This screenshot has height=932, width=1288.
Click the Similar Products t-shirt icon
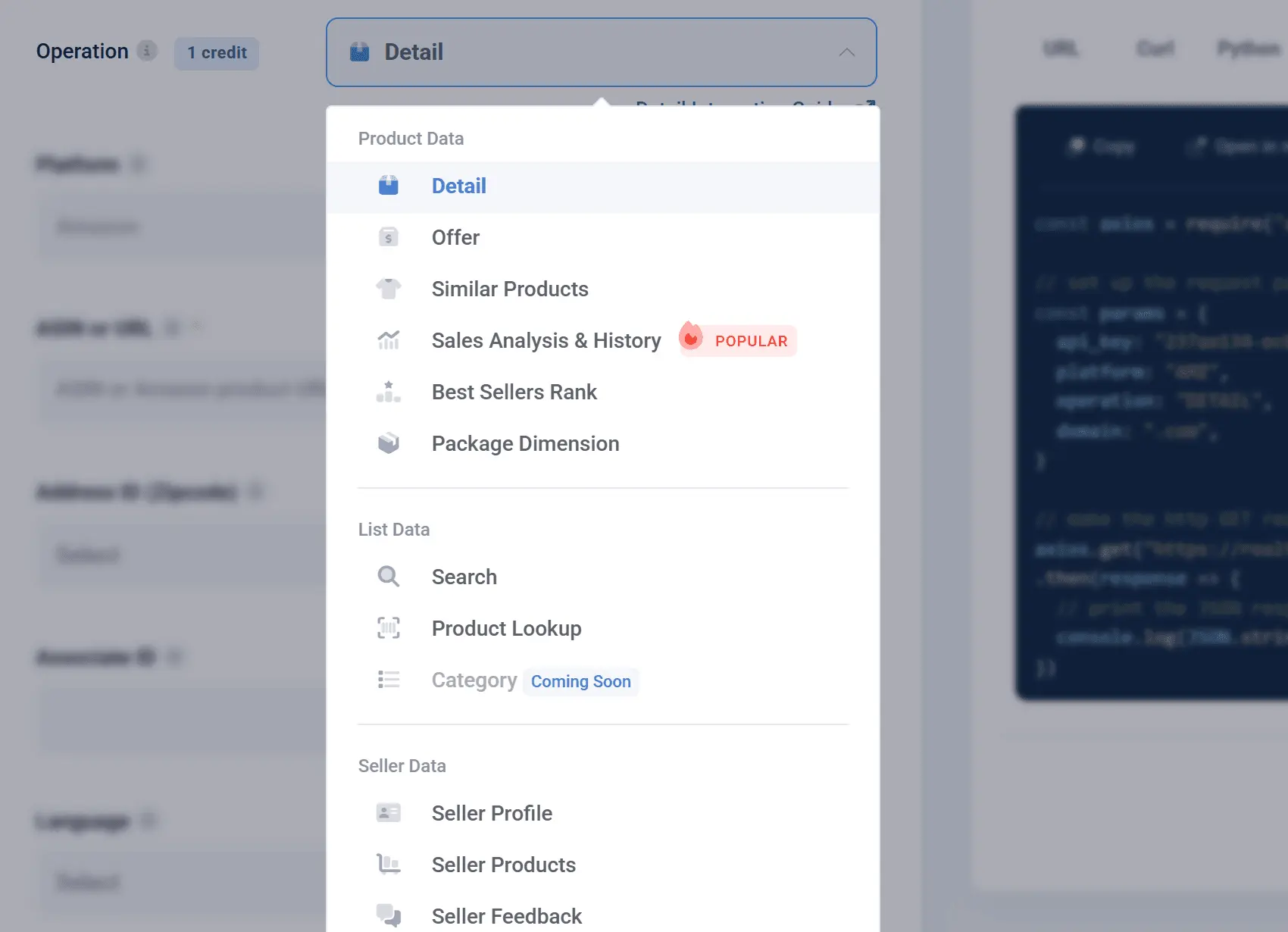(389, 289)
